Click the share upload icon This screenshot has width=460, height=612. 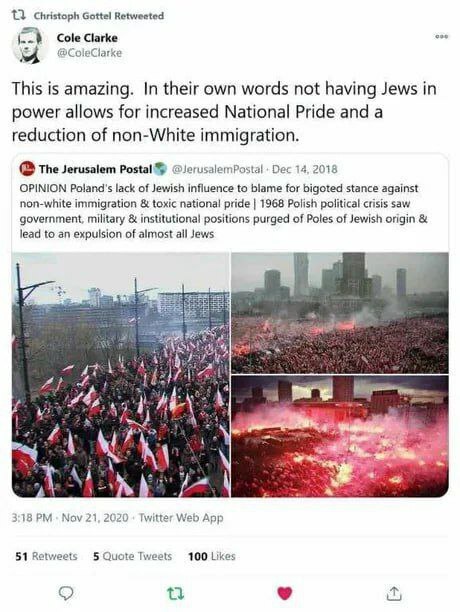(x=394, y=593)
